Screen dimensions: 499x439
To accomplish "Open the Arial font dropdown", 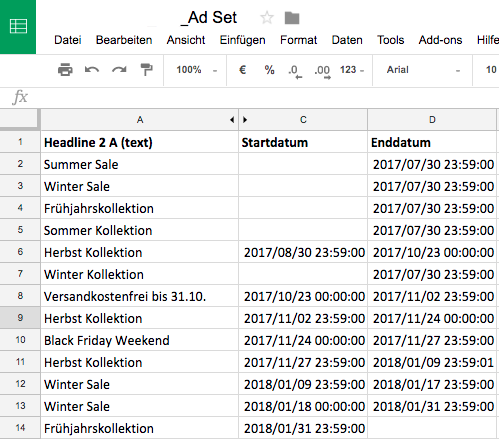I will pos(423,70).
